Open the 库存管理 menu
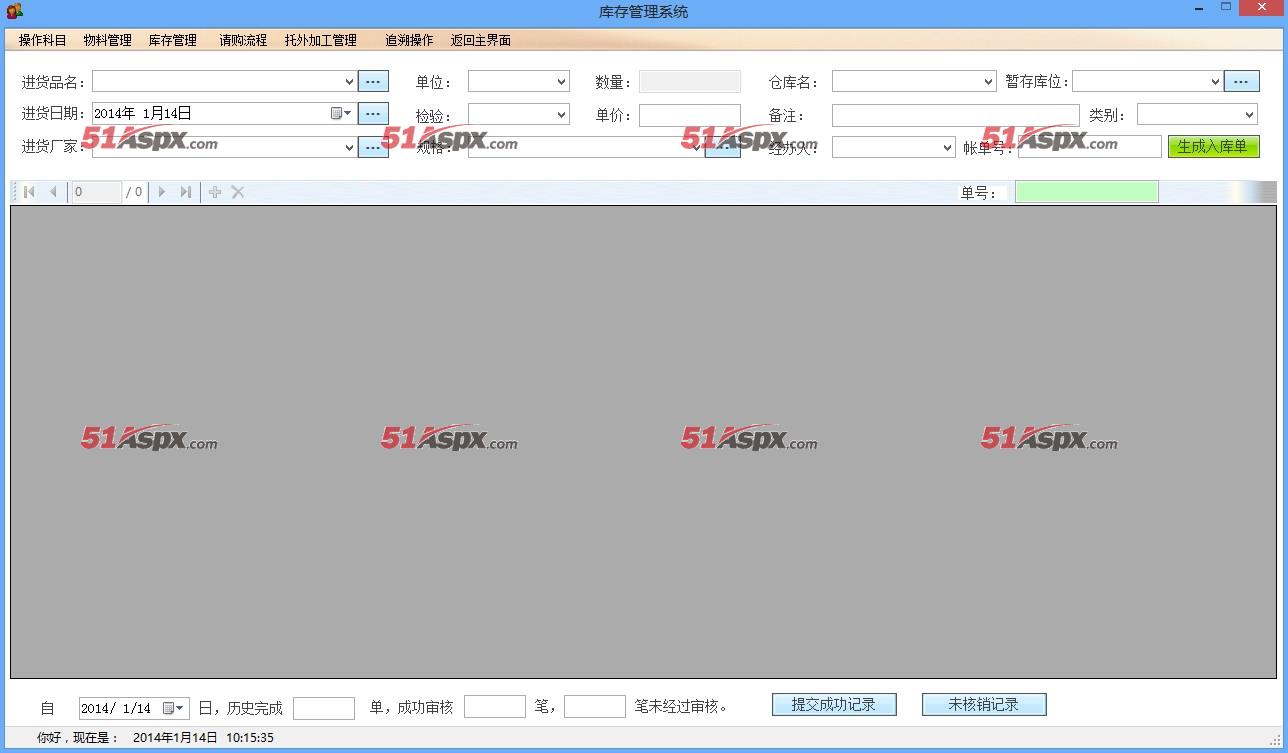The height and width of the screenshot is (753, 1288). coord(173,40)
